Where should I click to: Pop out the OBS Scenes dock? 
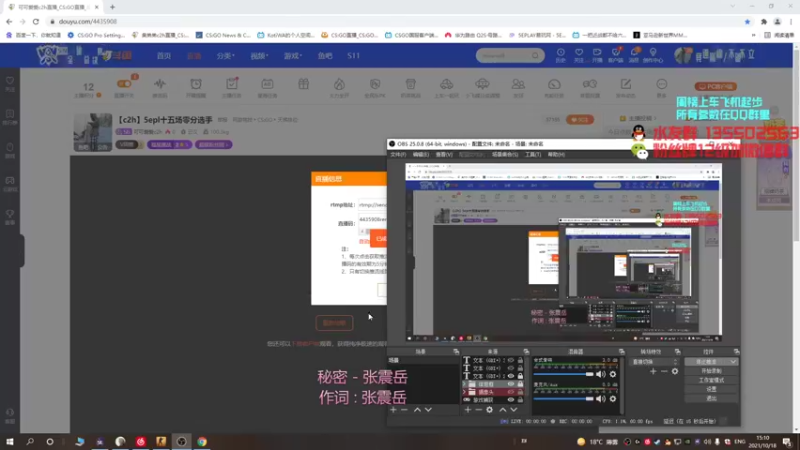point(456,352)
